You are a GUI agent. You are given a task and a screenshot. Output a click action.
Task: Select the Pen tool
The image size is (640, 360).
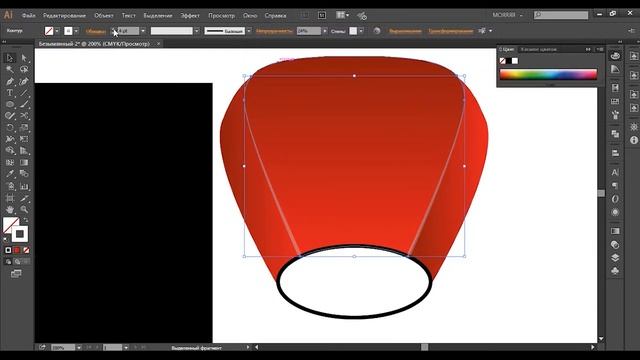click(x=10, y=81)
